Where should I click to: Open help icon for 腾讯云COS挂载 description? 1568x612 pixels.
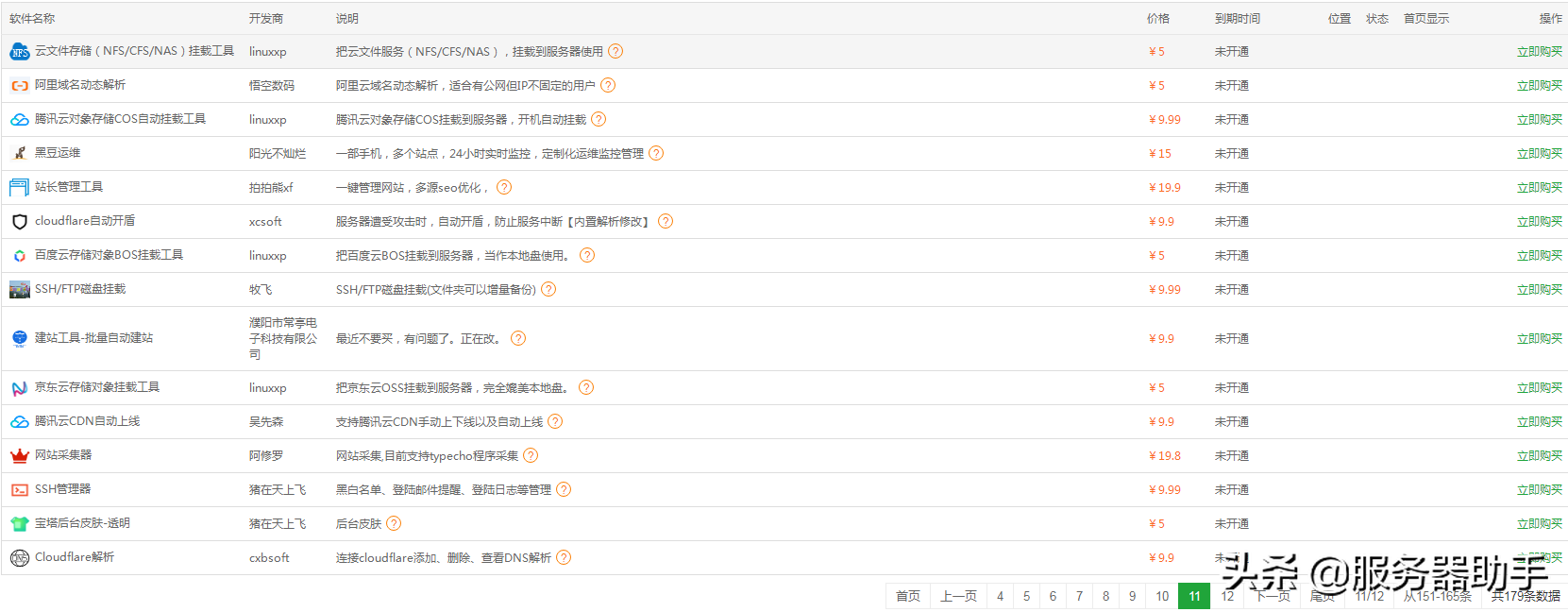click(x=599, y=119)
